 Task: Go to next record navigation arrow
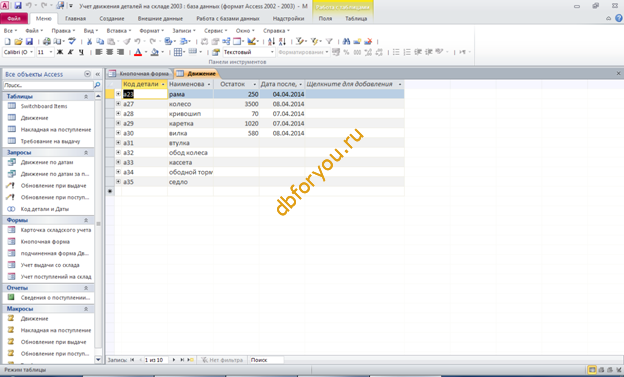[x=174, y=360]
